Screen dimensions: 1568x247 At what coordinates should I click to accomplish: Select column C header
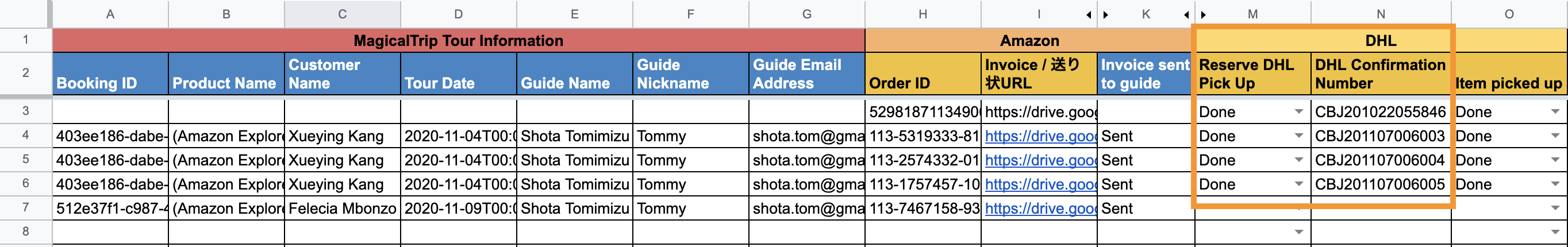click(x=342, y=14)
